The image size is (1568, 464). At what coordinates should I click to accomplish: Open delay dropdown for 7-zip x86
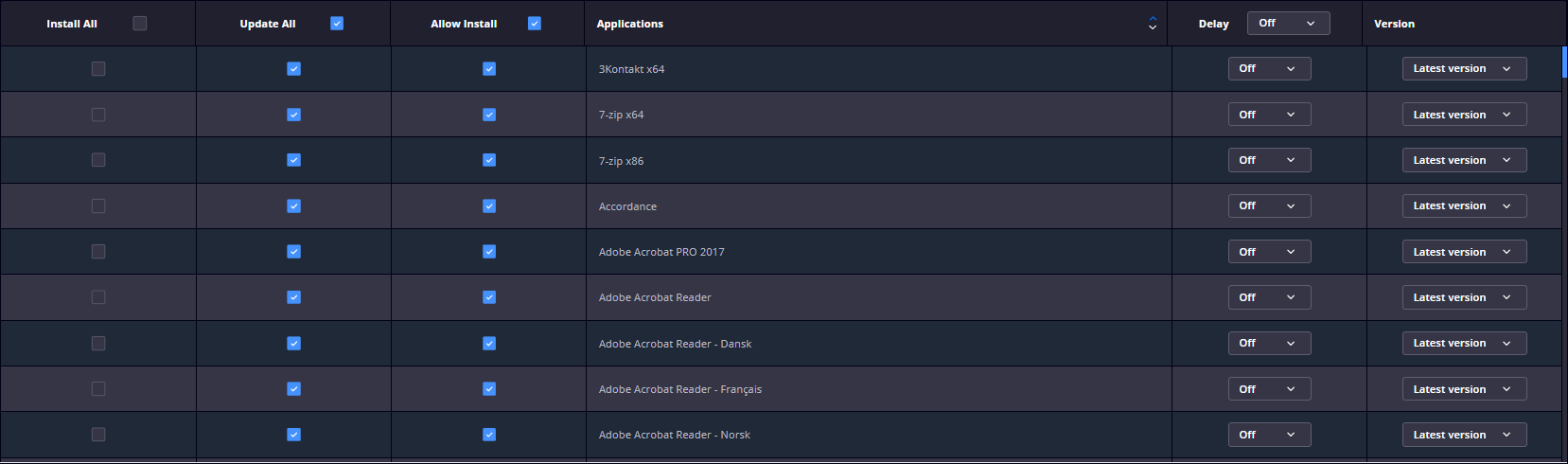coord(1269,161)
